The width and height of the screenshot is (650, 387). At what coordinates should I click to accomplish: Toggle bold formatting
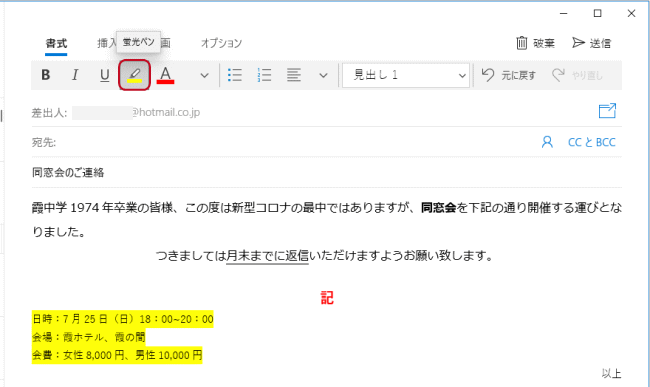(x=46, y=75)
